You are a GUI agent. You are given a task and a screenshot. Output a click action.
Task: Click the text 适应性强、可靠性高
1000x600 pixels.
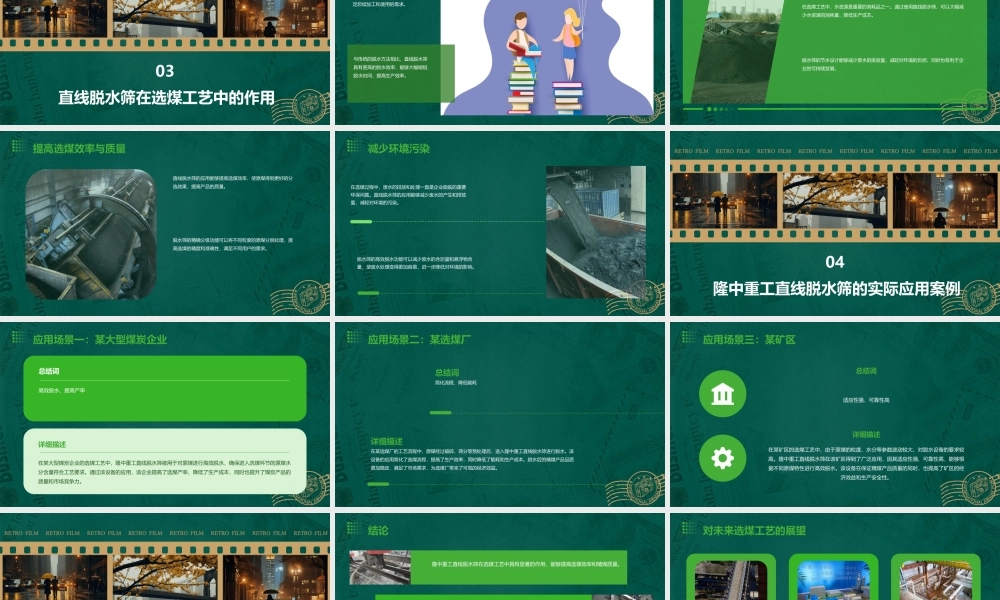865,400
